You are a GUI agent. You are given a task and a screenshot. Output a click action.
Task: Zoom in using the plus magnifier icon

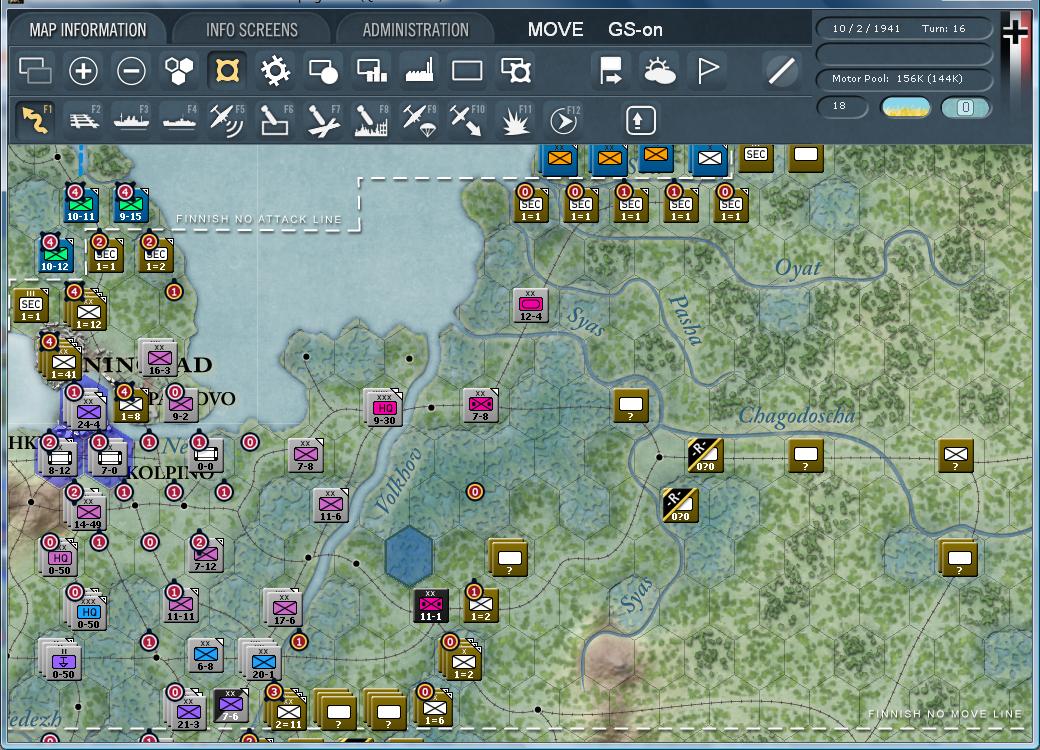(84, 70)
